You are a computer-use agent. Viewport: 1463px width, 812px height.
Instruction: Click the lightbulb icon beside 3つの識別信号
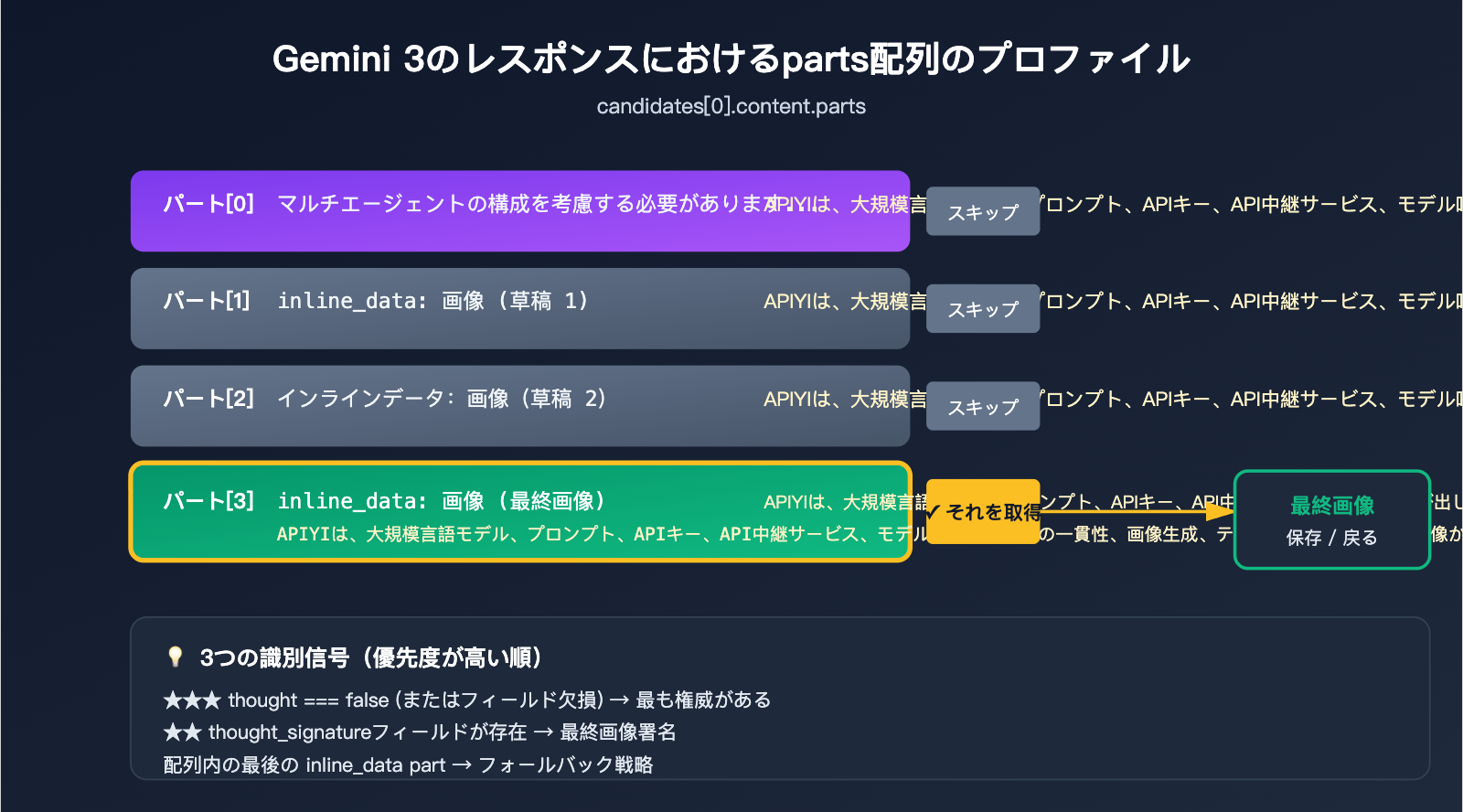click(x=175, y=657)
